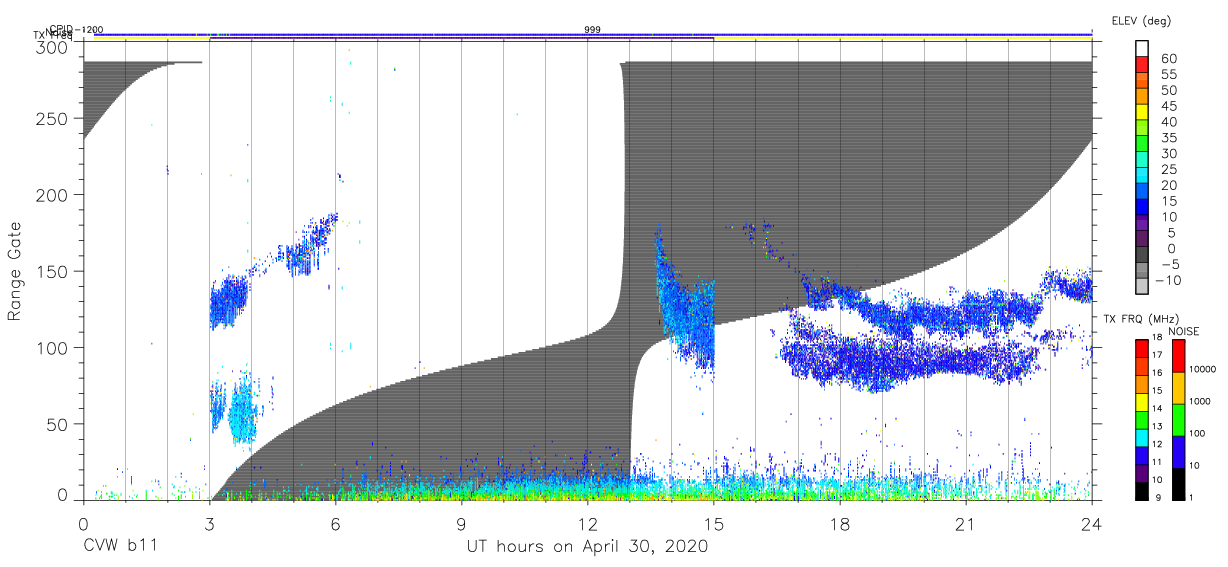The width and height of the screenshot is (1228, 567).
Task: Click the '9' tick label on the time axis
Action: pos(461,523)
